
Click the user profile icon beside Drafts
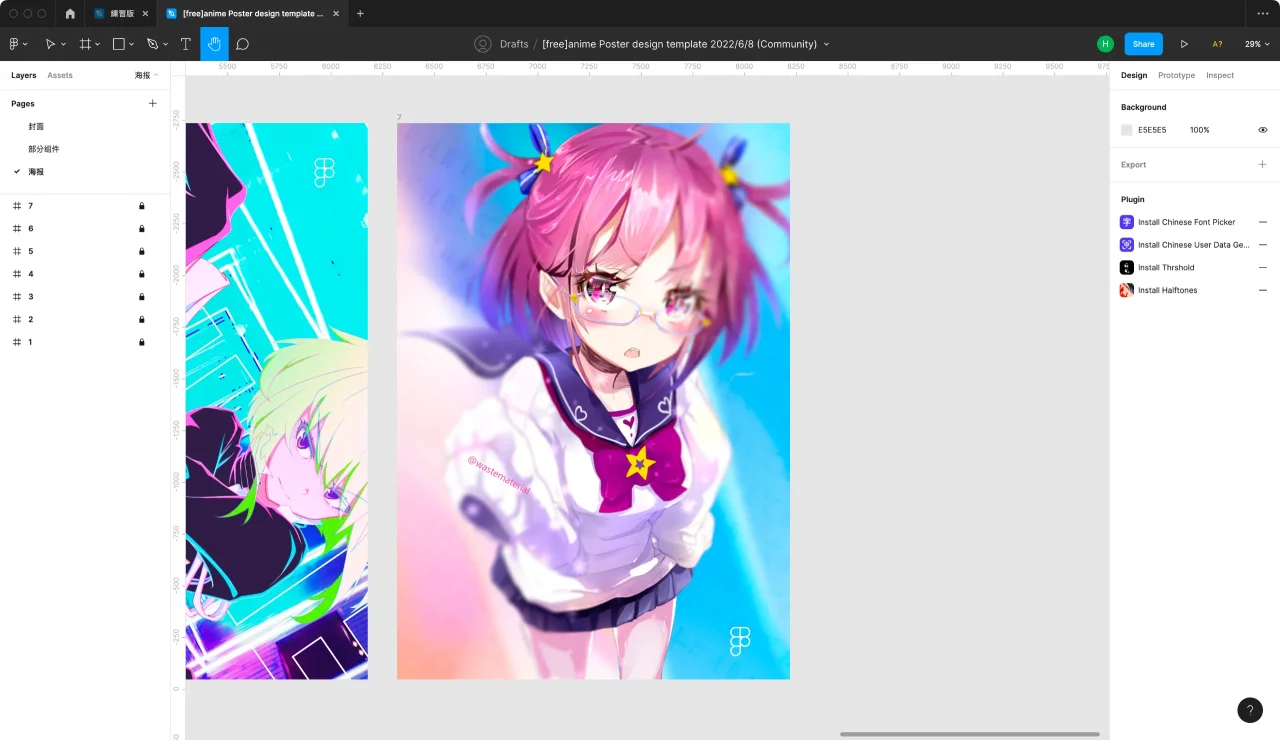point(483,44)
